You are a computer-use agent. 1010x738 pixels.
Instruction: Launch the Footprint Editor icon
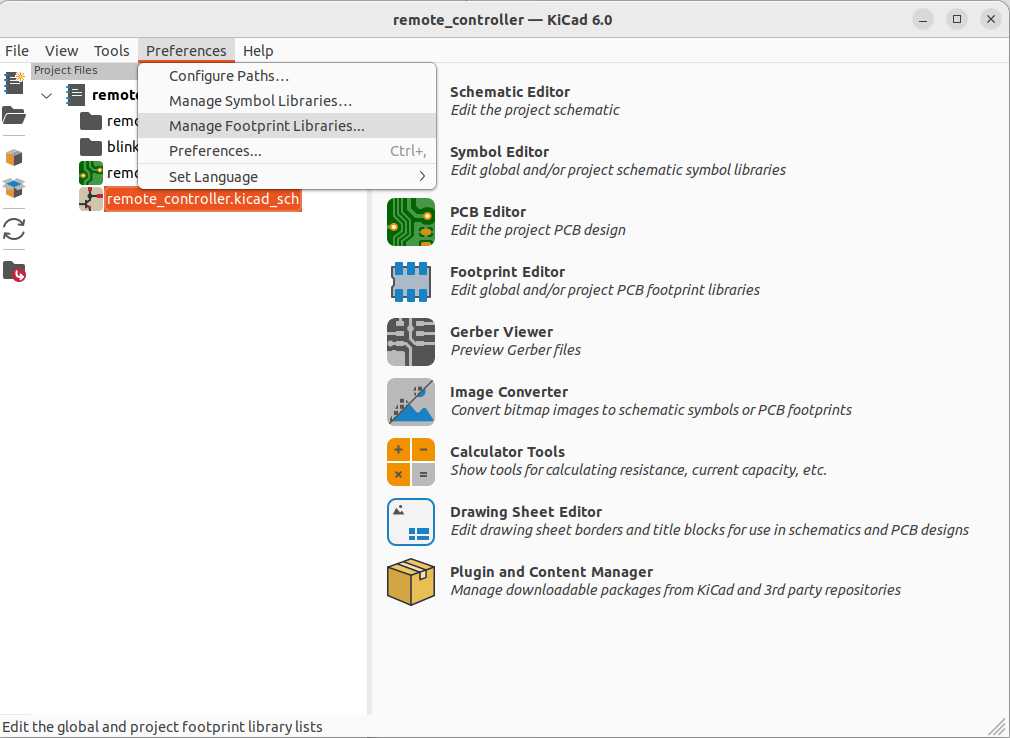(x=410, y=282)
